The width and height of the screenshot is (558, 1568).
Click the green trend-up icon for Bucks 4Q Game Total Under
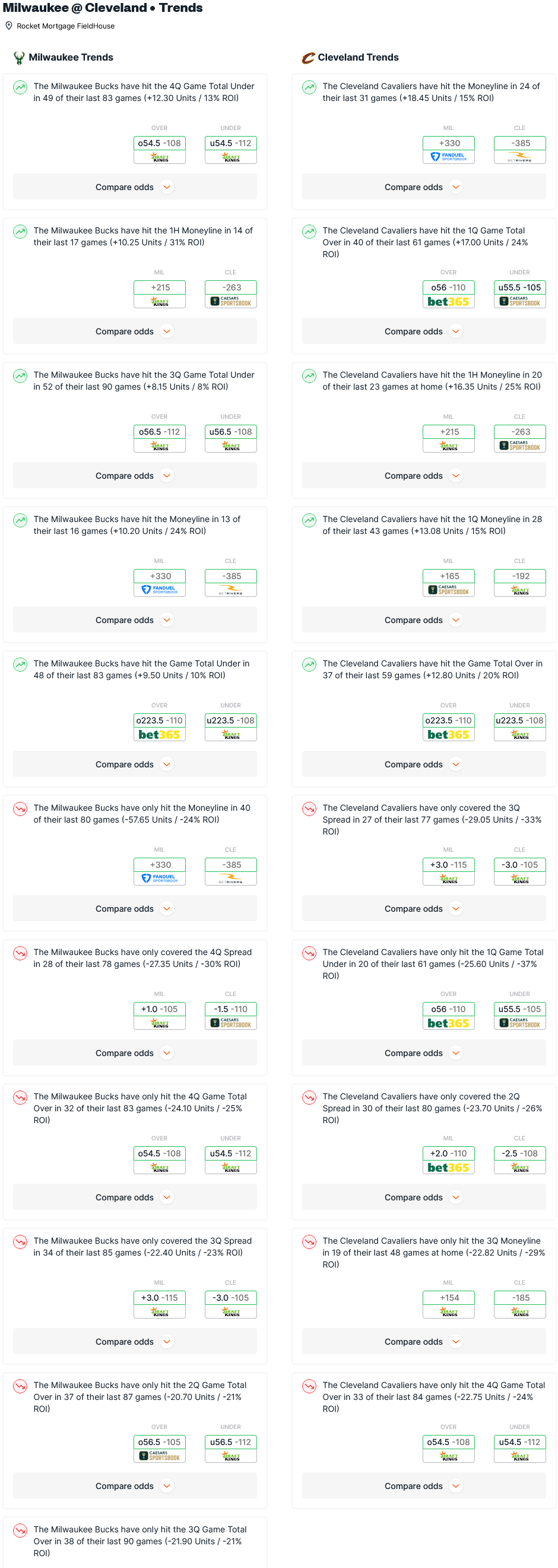(20, 87)
